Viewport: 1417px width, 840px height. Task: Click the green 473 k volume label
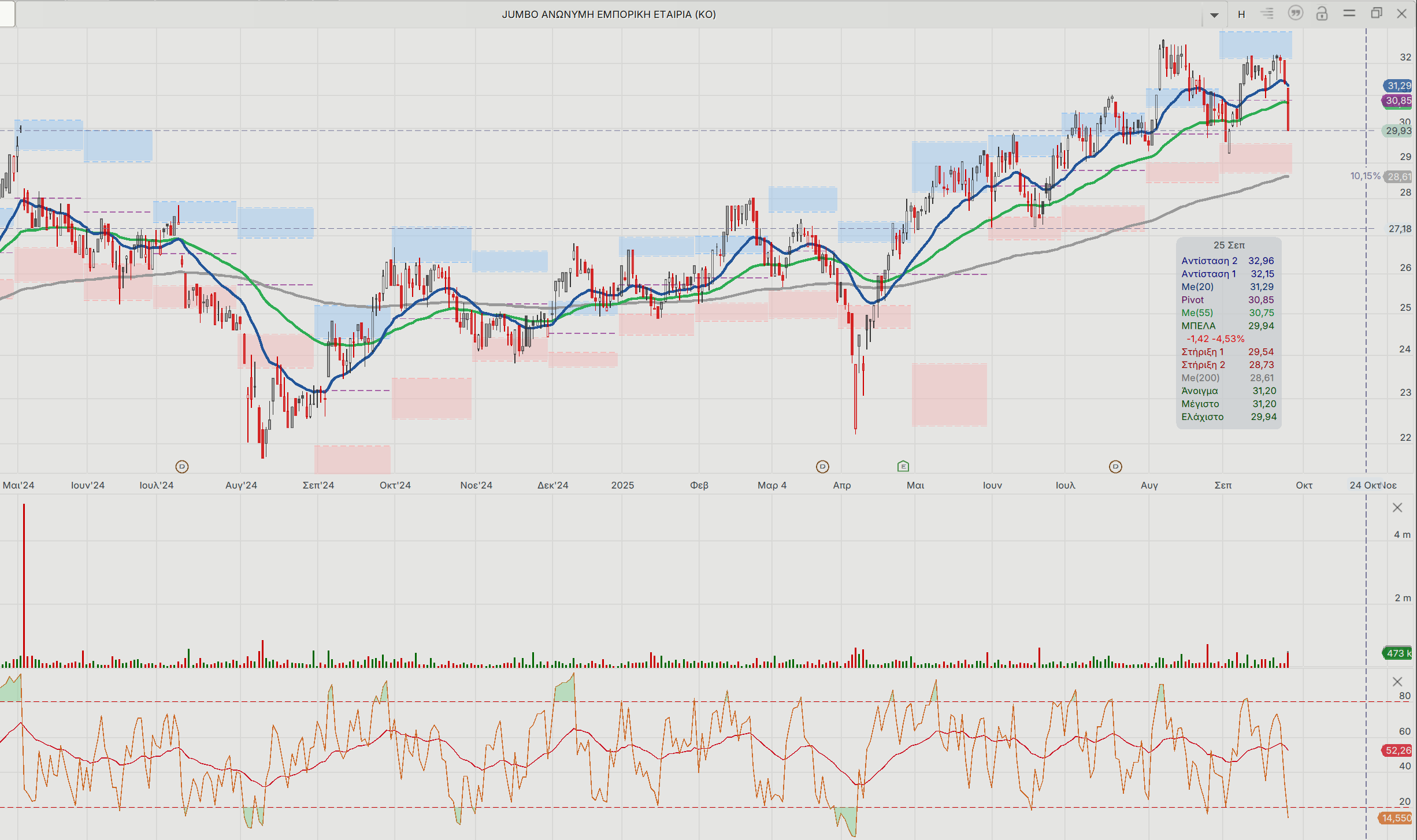1399,653
